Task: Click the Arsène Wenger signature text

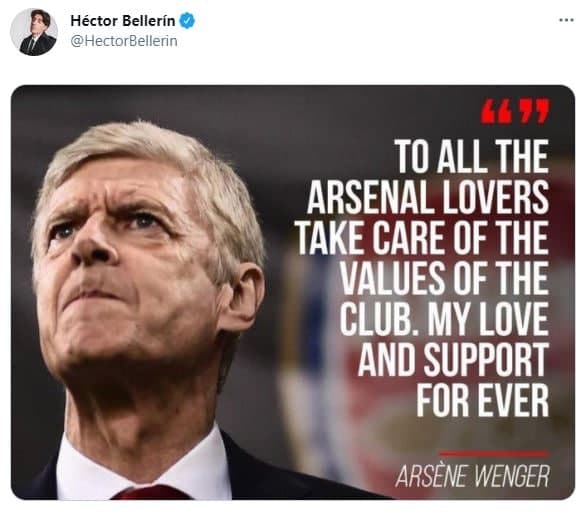Action: tap(472, 476)
